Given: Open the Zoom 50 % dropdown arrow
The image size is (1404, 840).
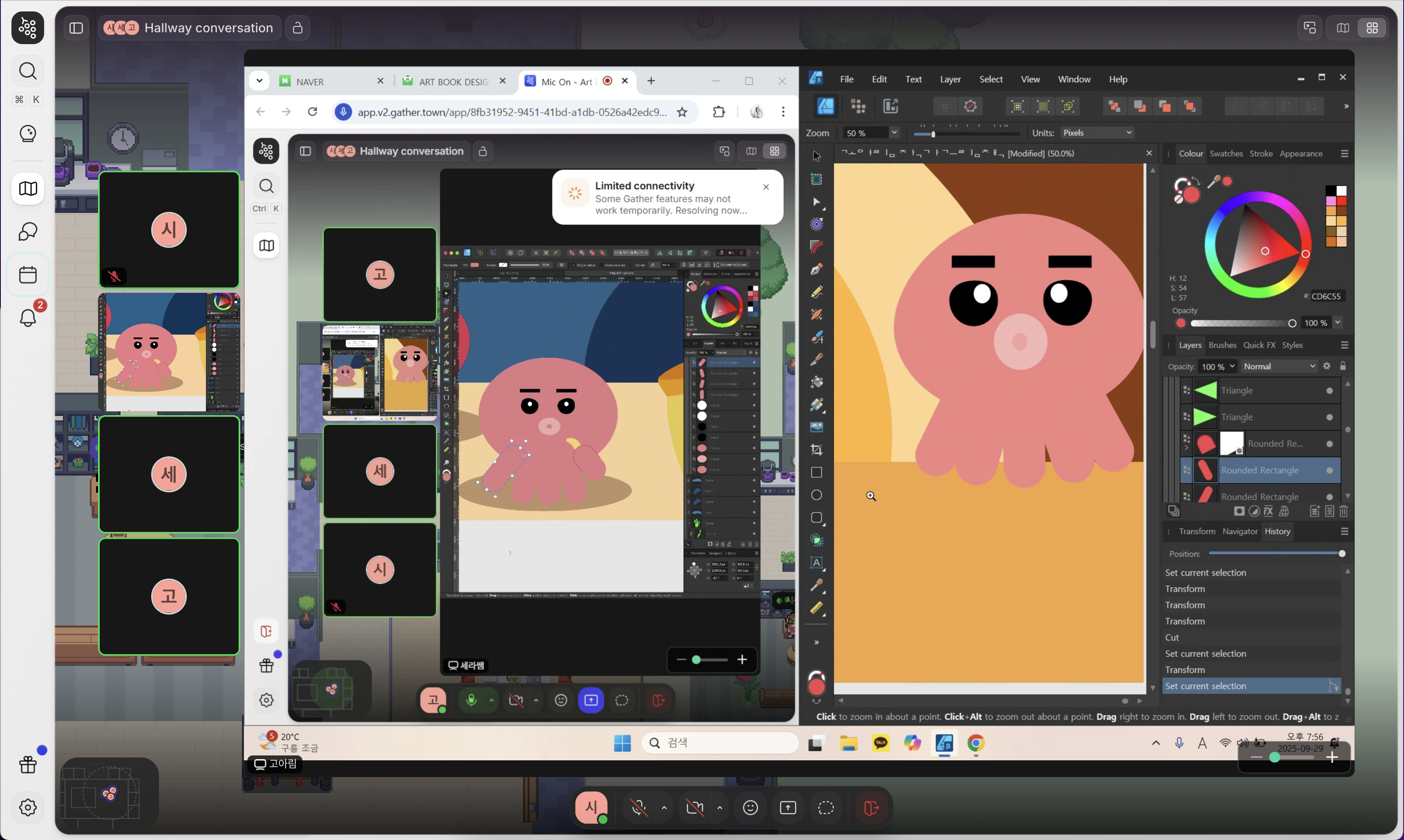Looking at the screenshot, I should tap(894, 132).
